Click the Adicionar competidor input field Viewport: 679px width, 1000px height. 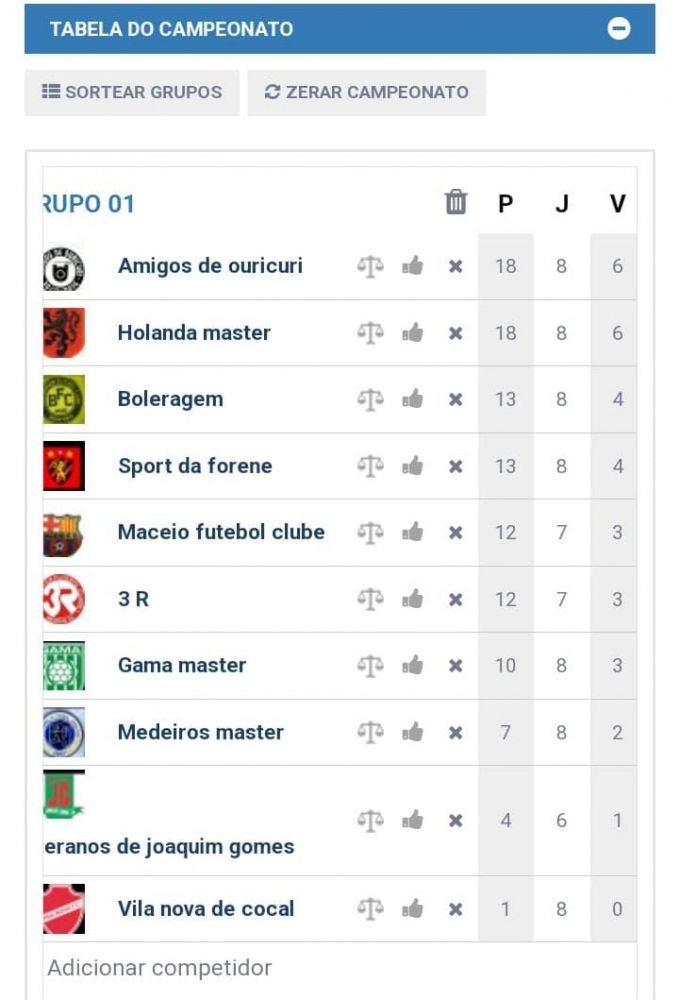tap(340, 967)
